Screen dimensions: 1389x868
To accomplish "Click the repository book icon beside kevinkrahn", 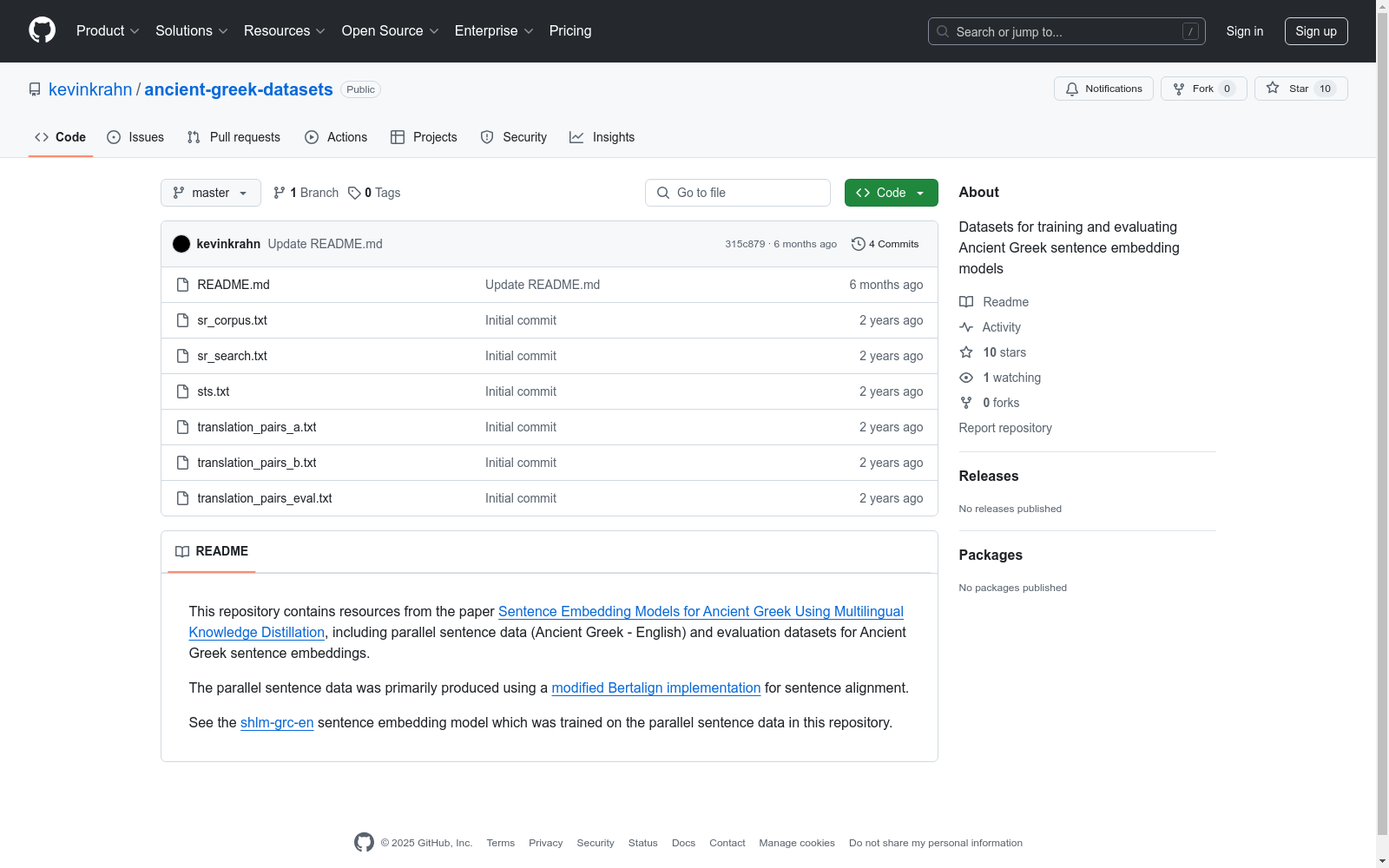I will [x=35, y=89].
